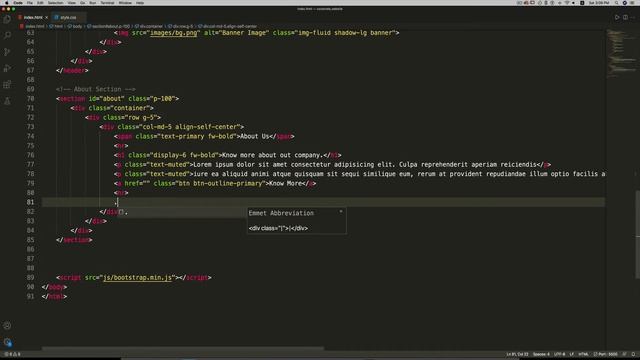Click the 'Know More' text on line 79

[x=285, y=183]
